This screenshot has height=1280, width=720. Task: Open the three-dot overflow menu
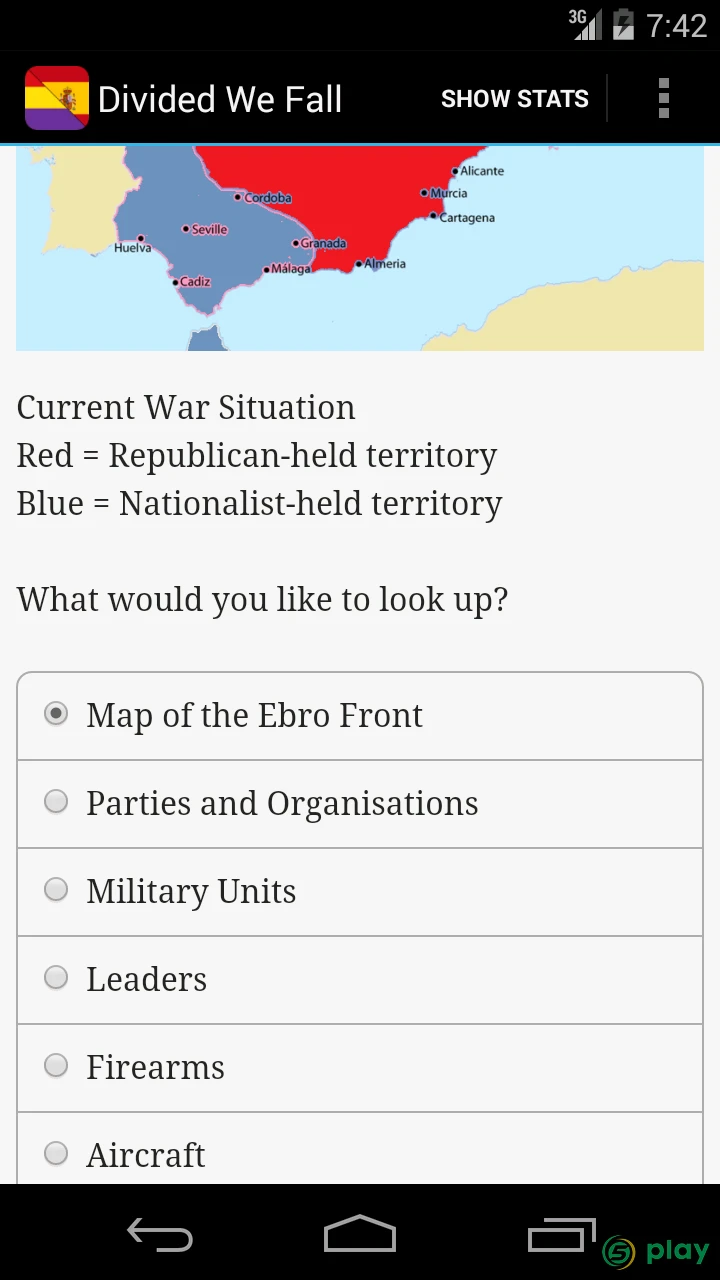point(663,98)
